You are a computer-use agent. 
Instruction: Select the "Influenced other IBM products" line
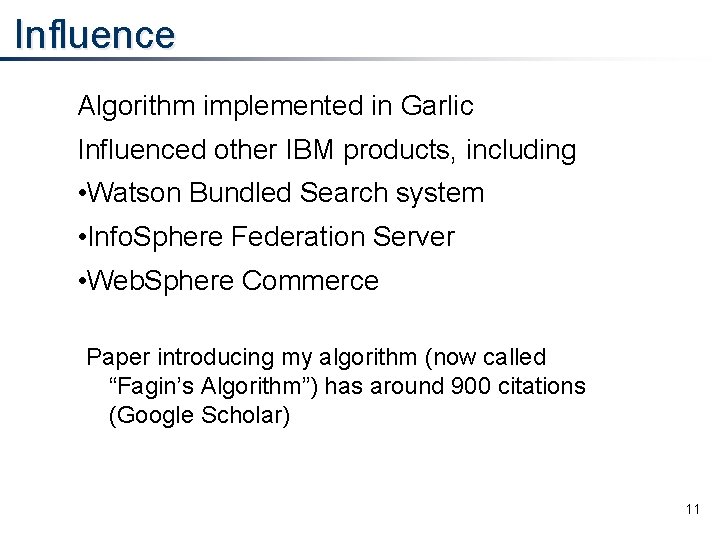click(327, 150)
